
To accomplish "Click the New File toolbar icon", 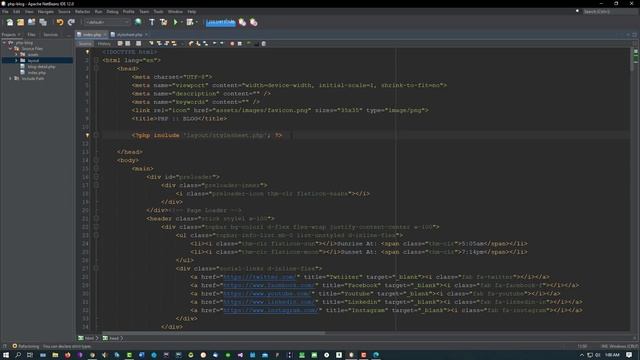I will coord(10,22).
